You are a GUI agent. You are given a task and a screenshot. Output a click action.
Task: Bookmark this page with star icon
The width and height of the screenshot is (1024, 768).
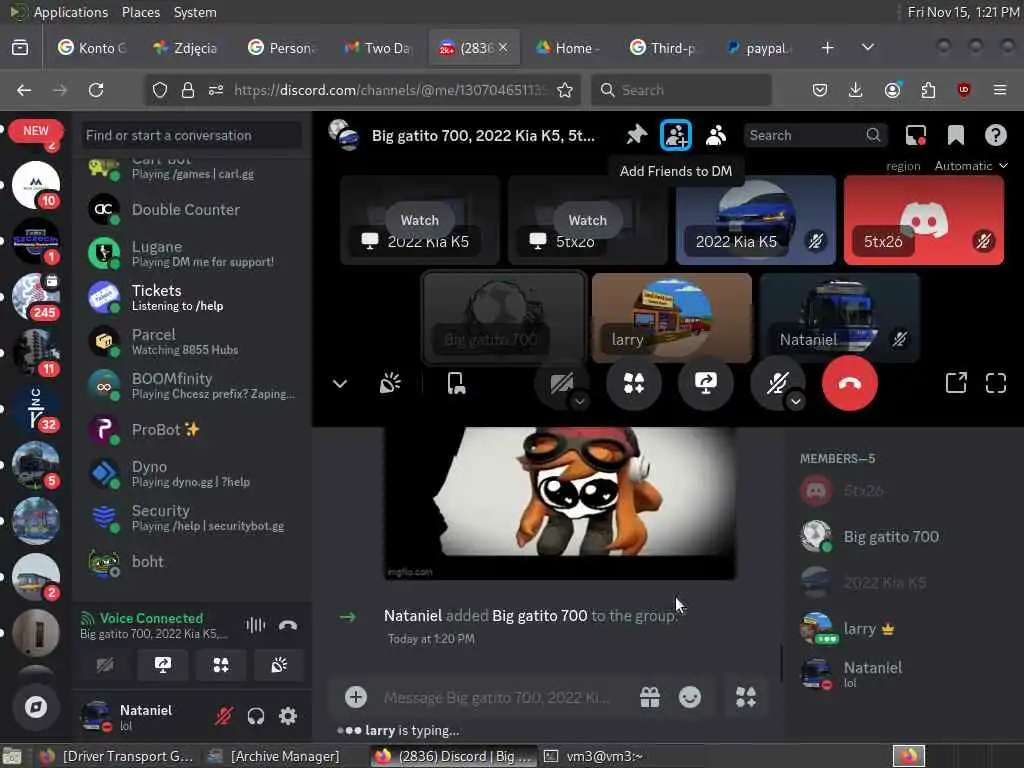click(x=565, y=90)
